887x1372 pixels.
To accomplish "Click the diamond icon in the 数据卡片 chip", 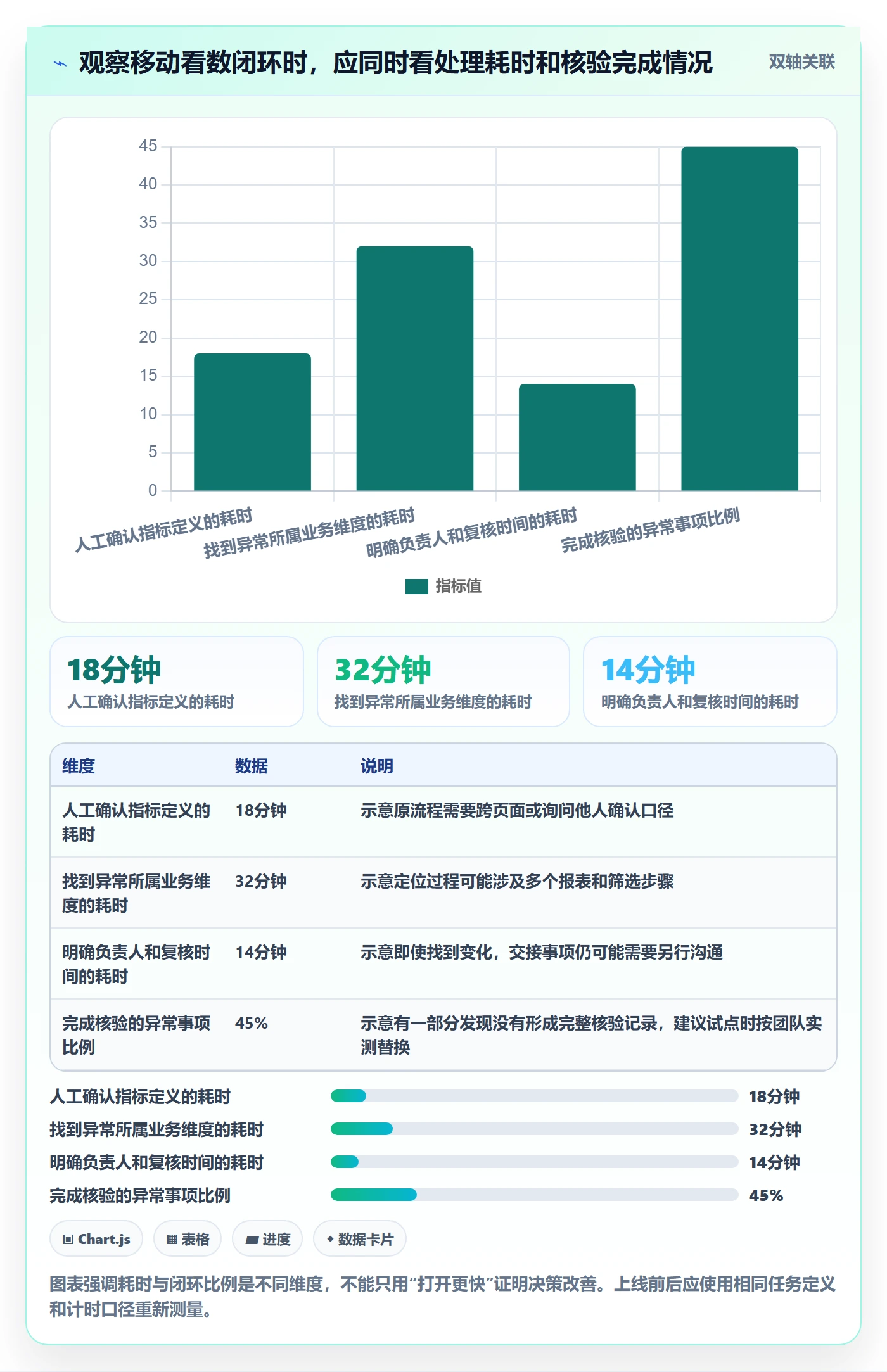I will [330, 1239].
